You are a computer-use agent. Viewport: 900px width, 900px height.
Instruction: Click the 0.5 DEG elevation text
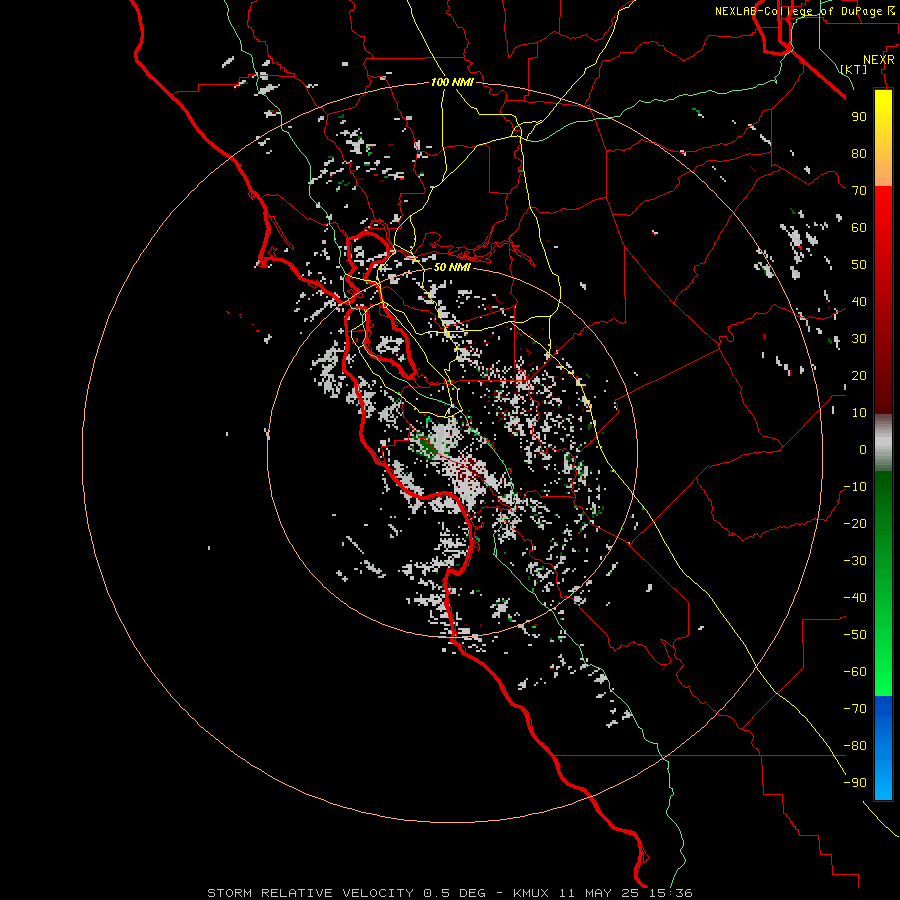[455, 893]
